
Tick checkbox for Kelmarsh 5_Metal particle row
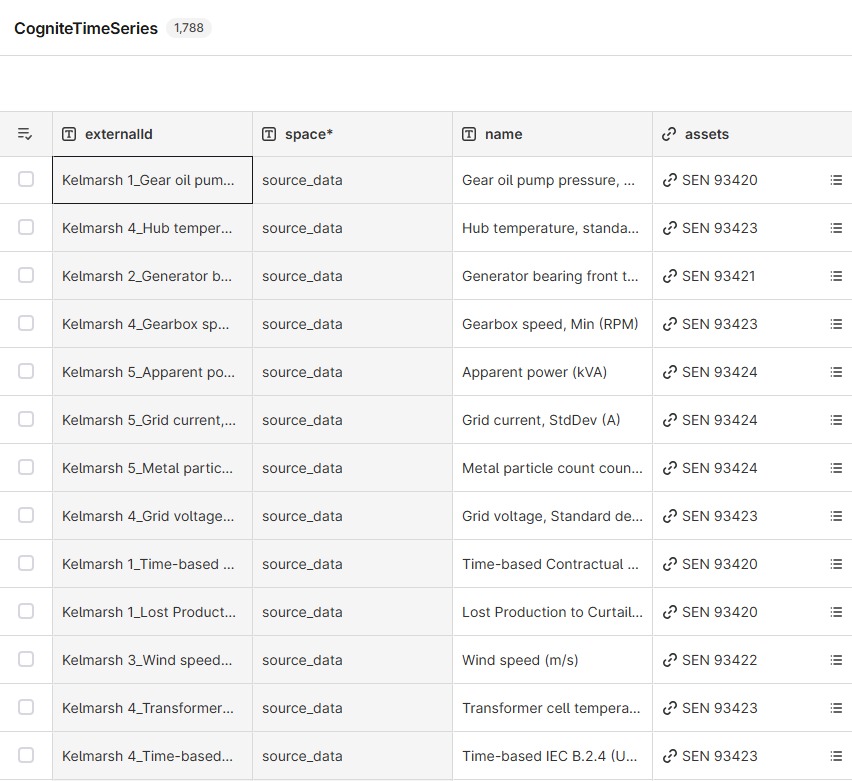point(26,467)
